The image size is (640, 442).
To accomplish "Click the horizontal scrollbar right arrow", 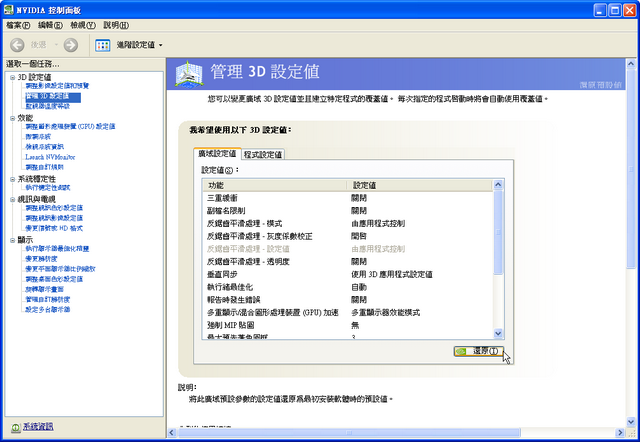I will pos(620,433).
